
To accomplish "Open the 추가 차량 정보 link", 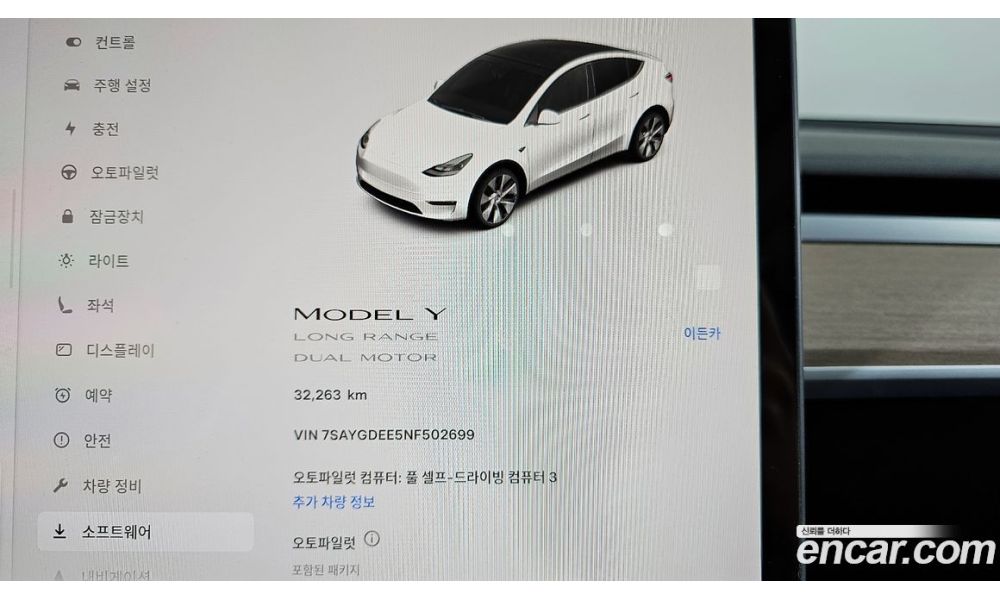I will [x=334, y=502].
